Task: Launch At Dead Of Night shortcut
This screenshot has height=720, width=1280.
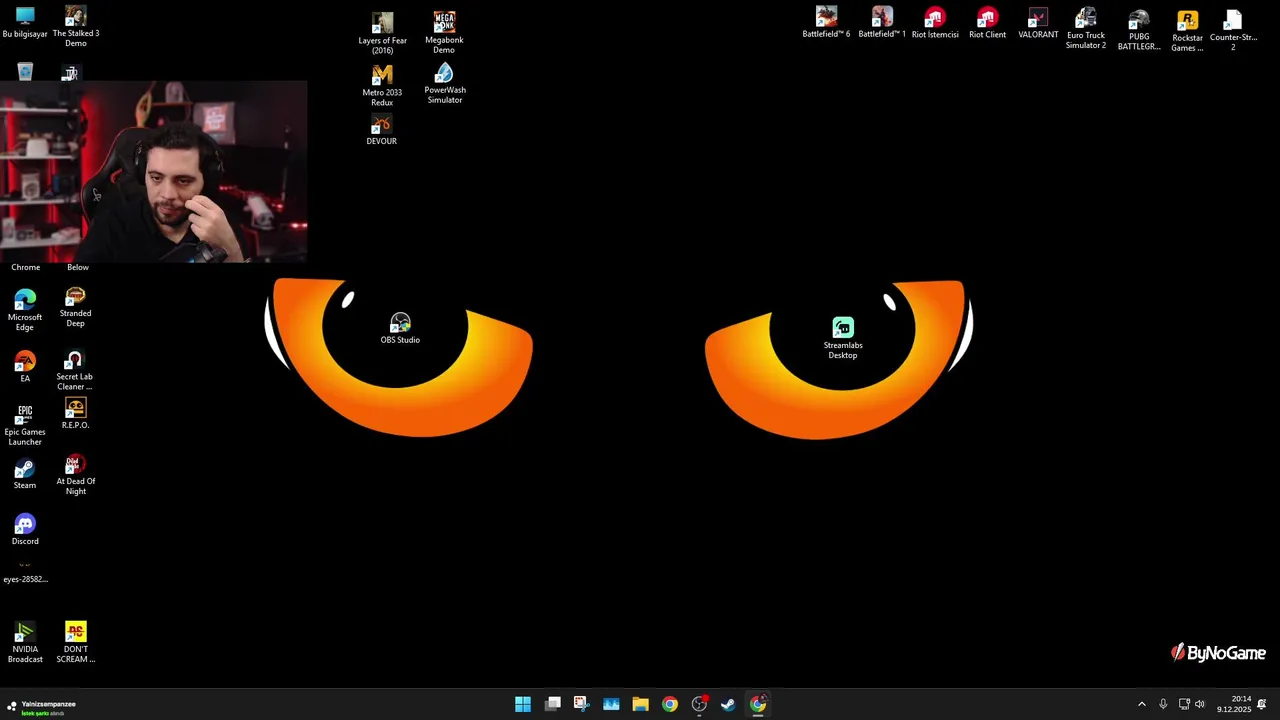Action: [75, 475]
